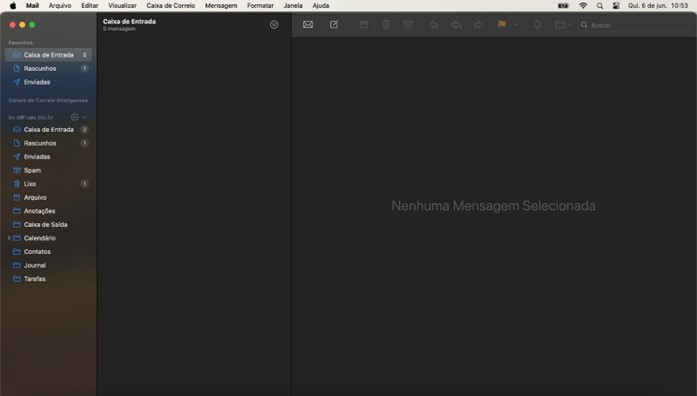The image size is (697, 396).
Task: Open the Anotações folder
Action: point(48,211)
